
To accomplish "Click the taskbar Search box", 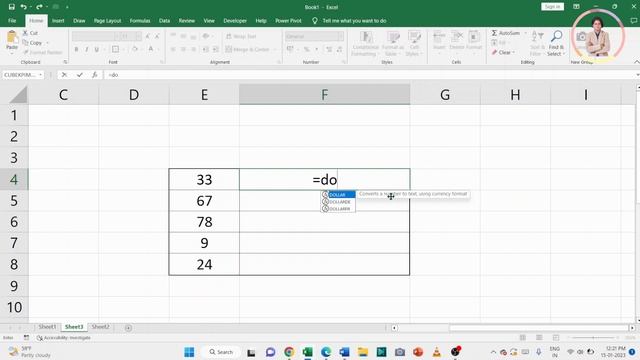I will pos(221,352).
